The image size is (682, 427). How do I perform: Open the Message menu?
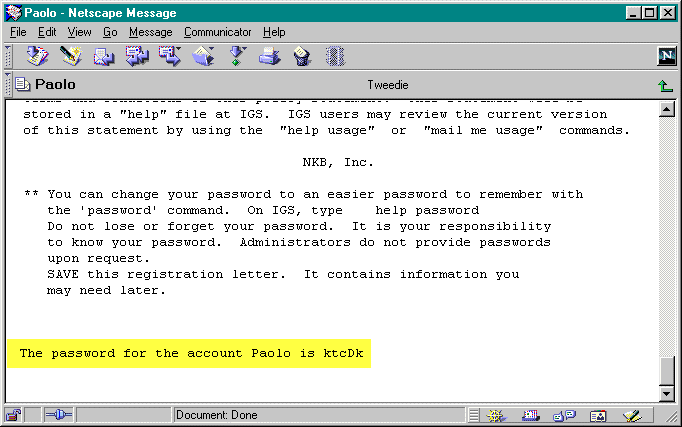click(150, 32)
